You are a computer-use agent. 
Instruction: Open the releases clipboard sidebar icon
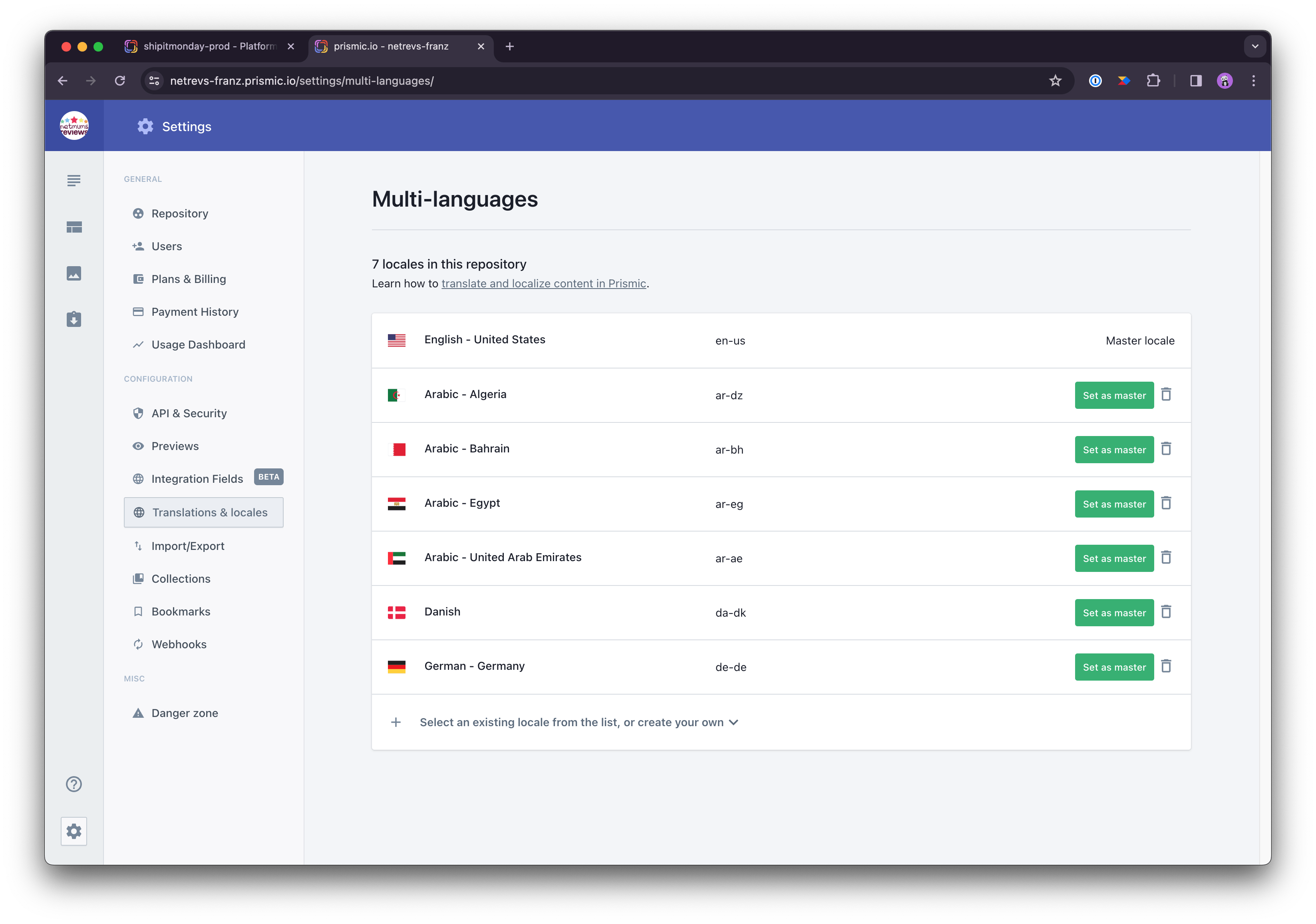74,319
